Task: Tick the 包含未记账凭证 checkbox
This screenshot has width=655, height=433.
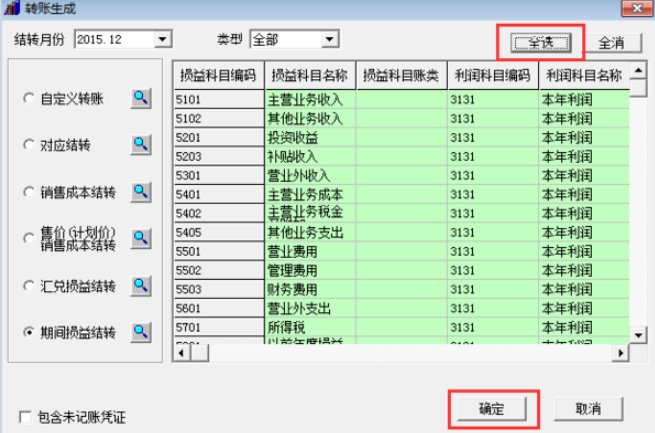Action: pyautogui.click(x=25, y=417)
